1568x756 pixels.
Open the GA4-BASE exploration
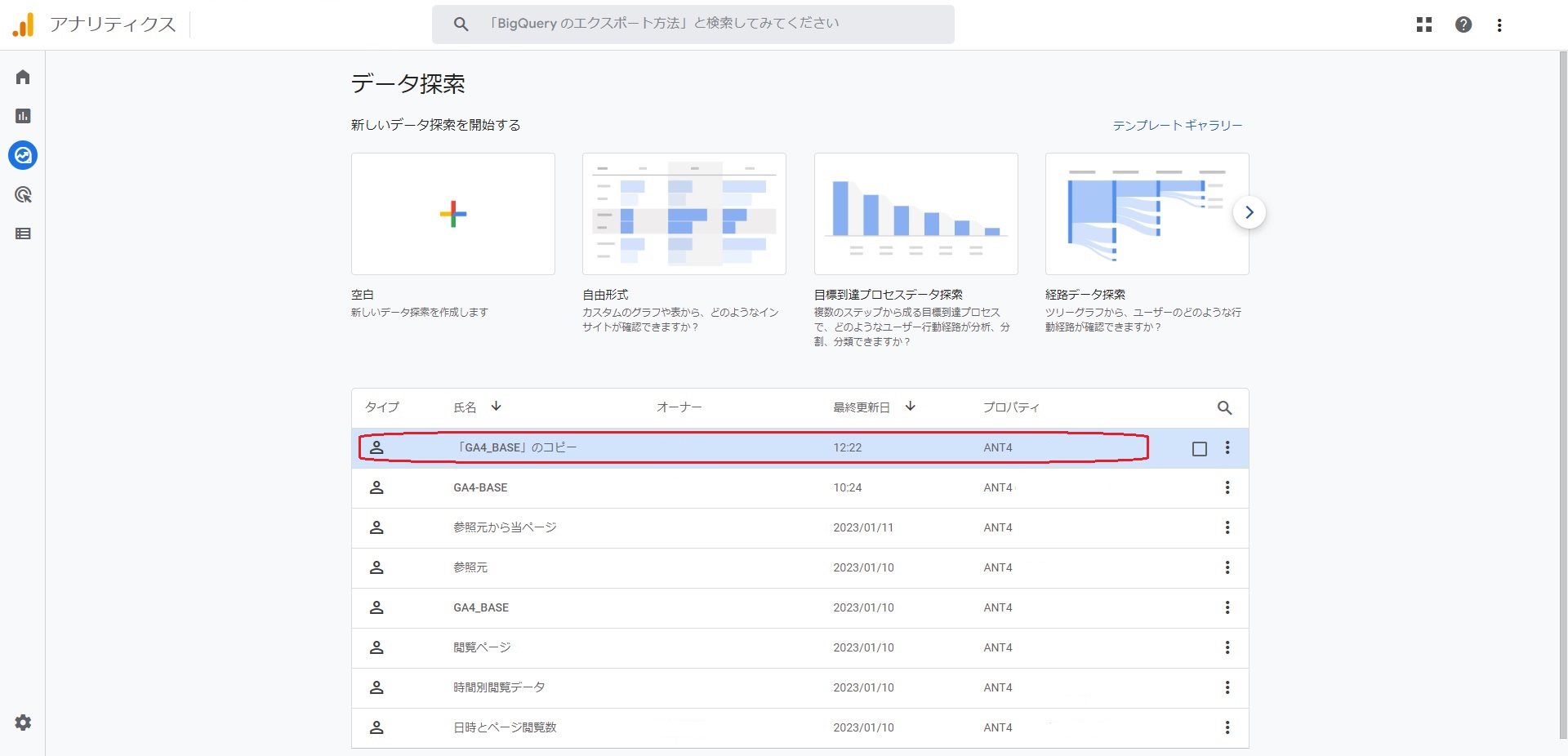(x=480, y=487)
